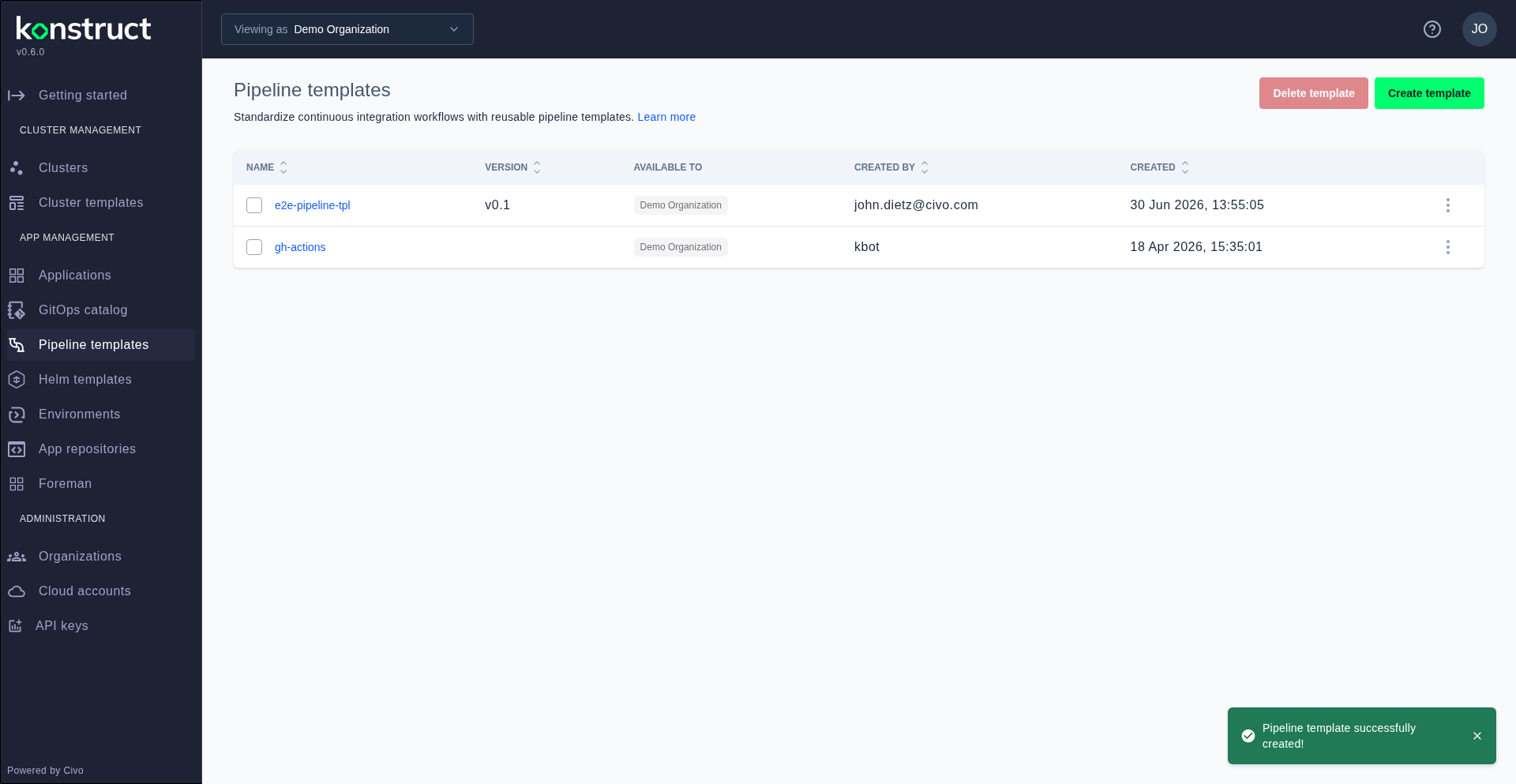This screenshot has height=784, width=1516.
Task: Open the e2e-pipeline-tpl template link
Action: [313, 205]
